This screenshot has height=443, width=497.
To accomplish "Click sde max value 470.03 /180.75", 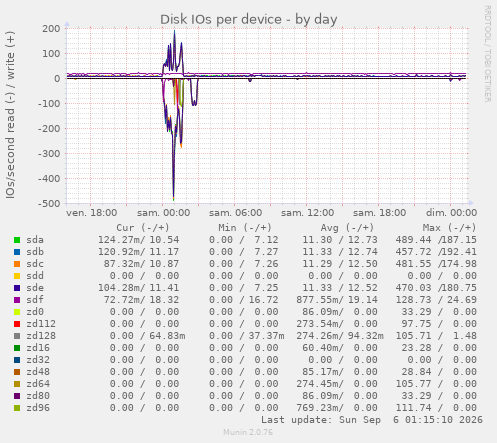I will 436,288.
